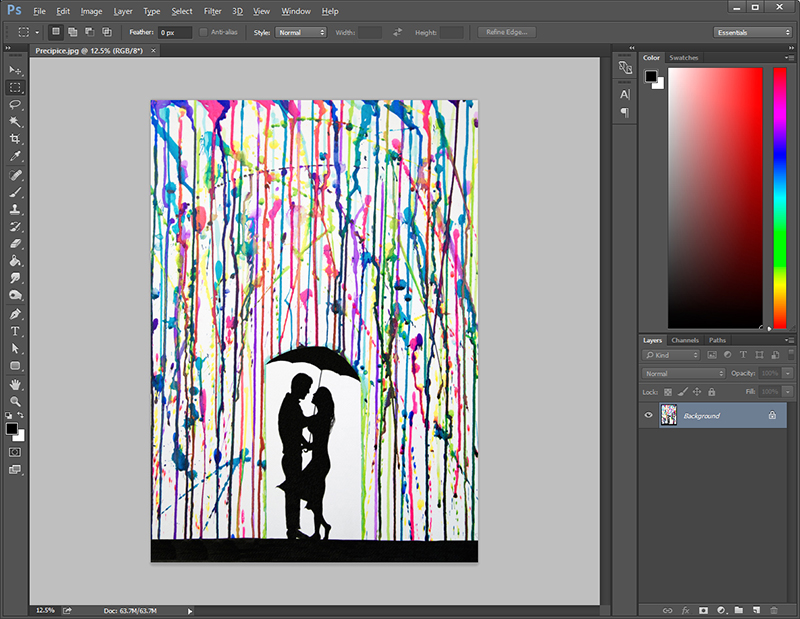The image size is (800, 619).
Task: Select the Paint Bucket tool
Action: [x=15, y=261]
